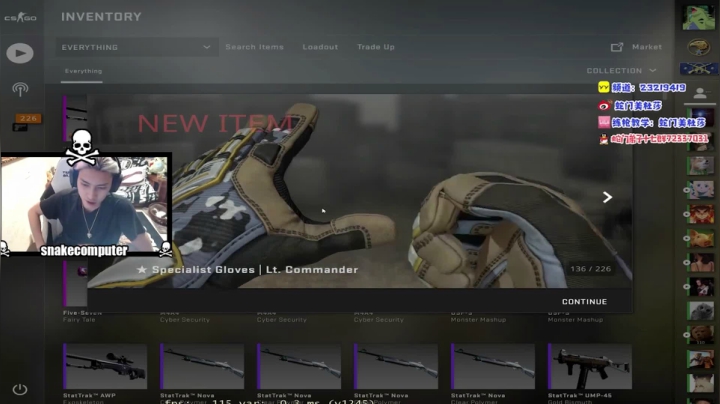Click the StatTrak AWP name label
This screenshot has height=404, width=720.
tap(89, 395)
